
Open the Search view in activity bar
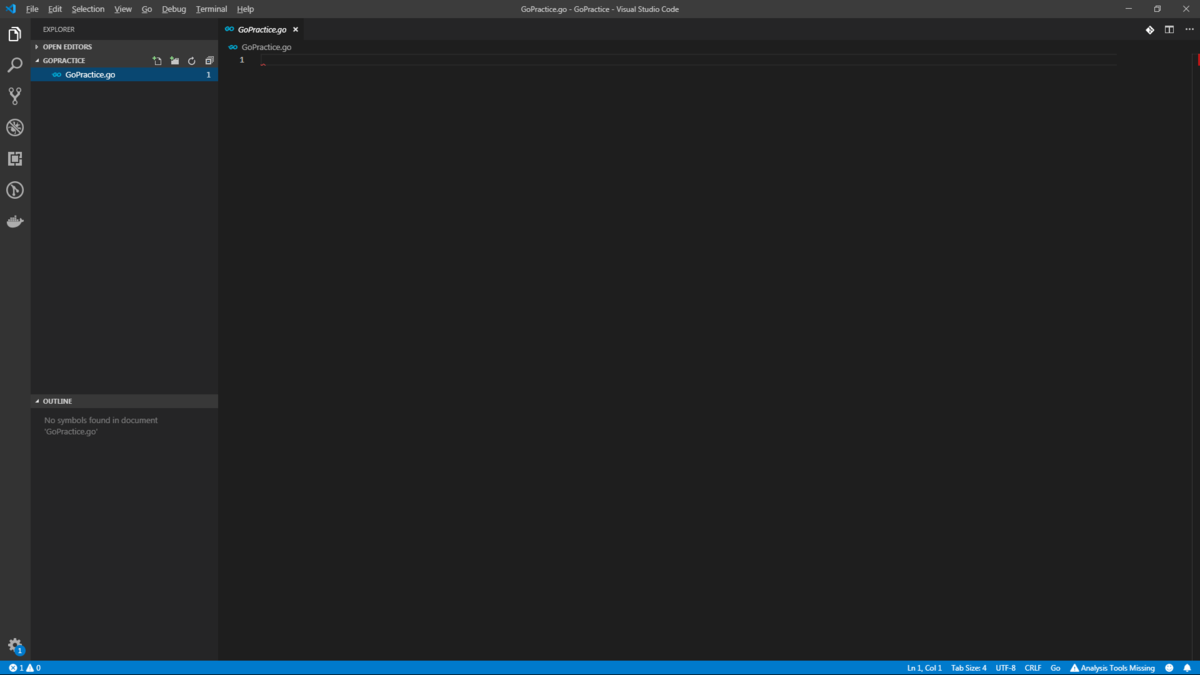(x=15, y=65)
